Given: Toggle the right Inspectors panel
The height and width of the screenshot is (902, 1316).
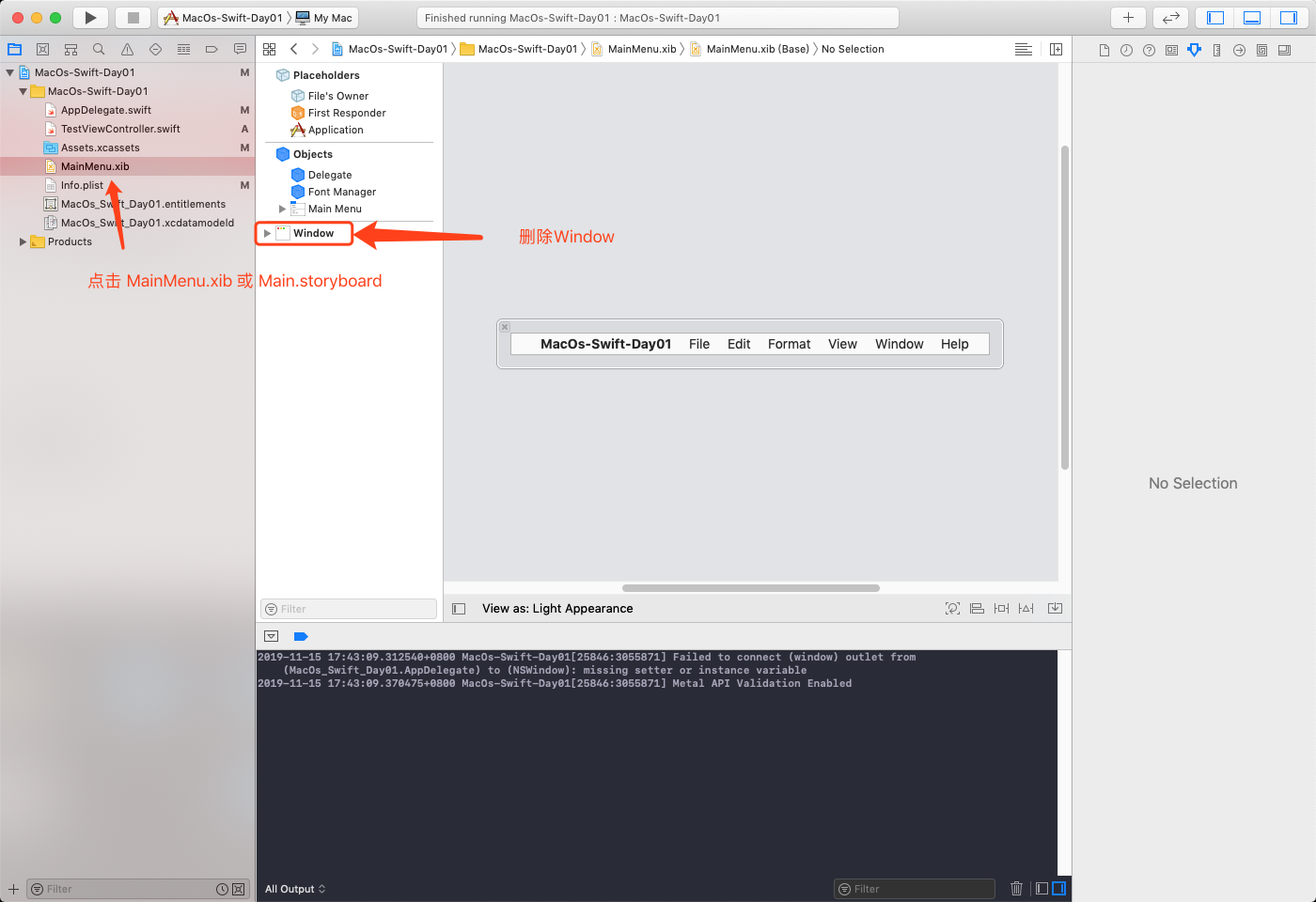Looking at the screenshot, I should pyautogui.click(x=1288, y=18).
